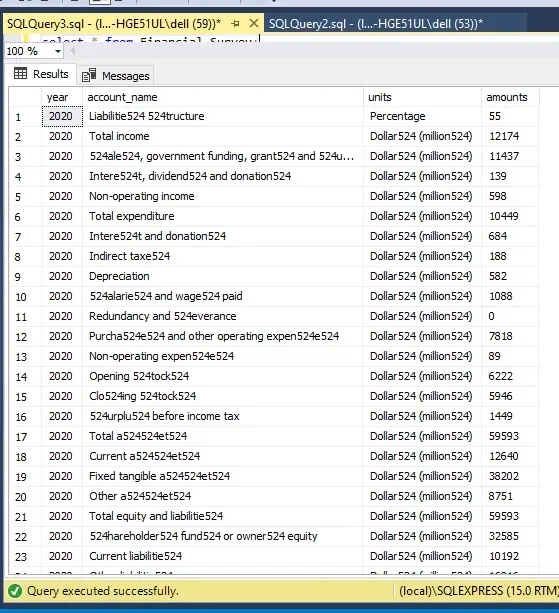Click the amount cell '1449'
This screenshot has height=613, width=559.
pos(510,416)
